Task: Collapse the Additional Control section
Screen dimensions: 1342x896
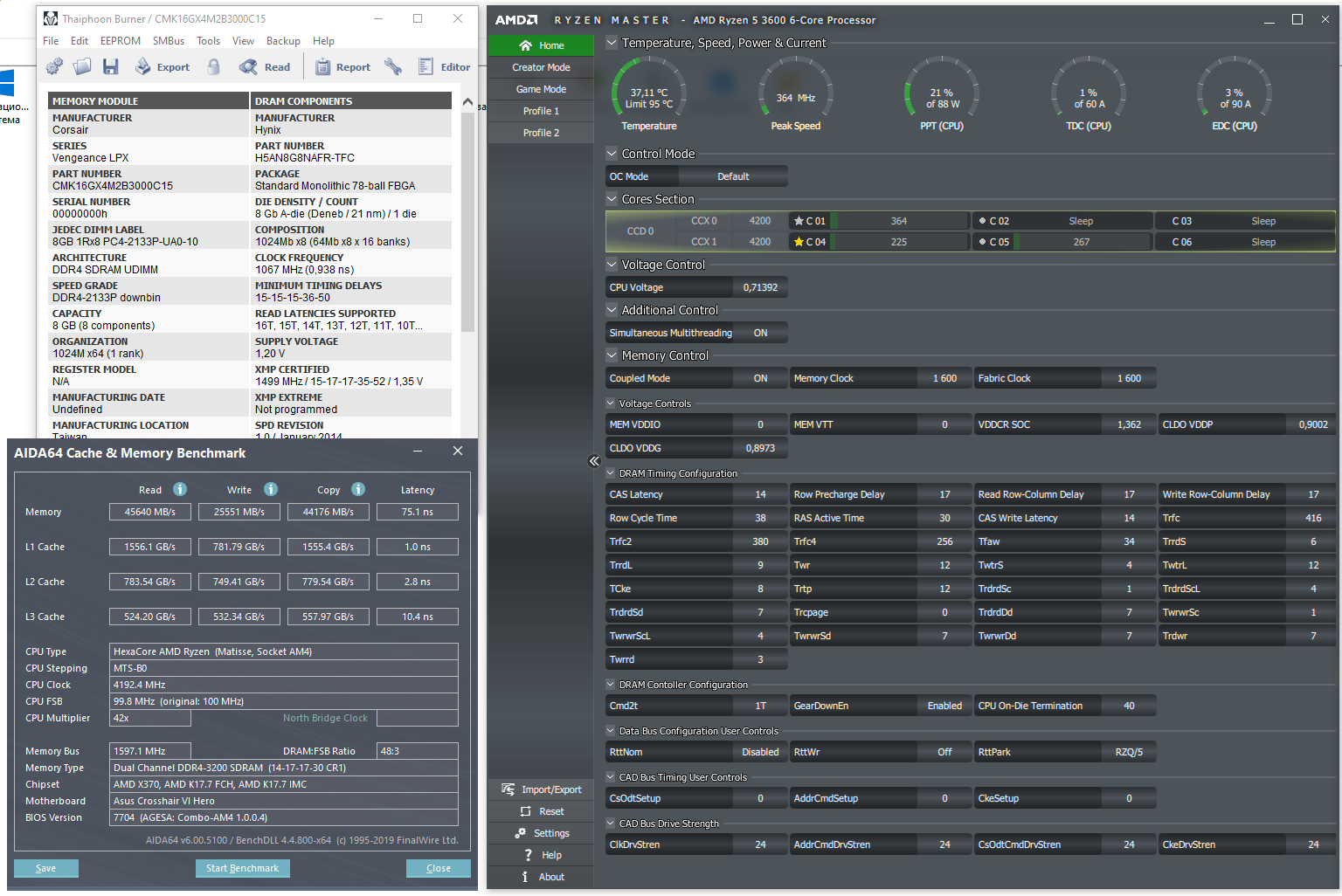Action: click(612, 310)
